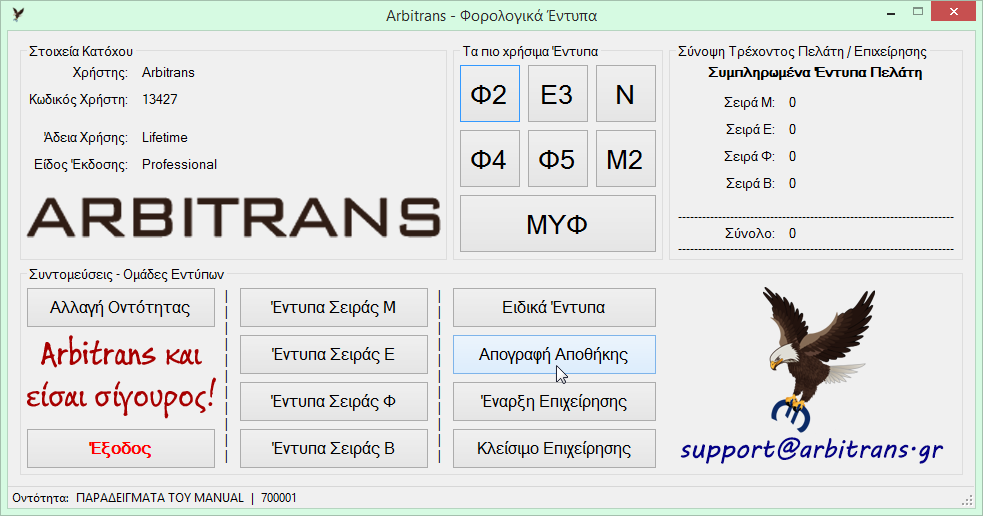983x516 pixels.
Task: Click 'Συμπληρωμένα Έντυπα Πελάτη' heading
Action: coord(815,72)
